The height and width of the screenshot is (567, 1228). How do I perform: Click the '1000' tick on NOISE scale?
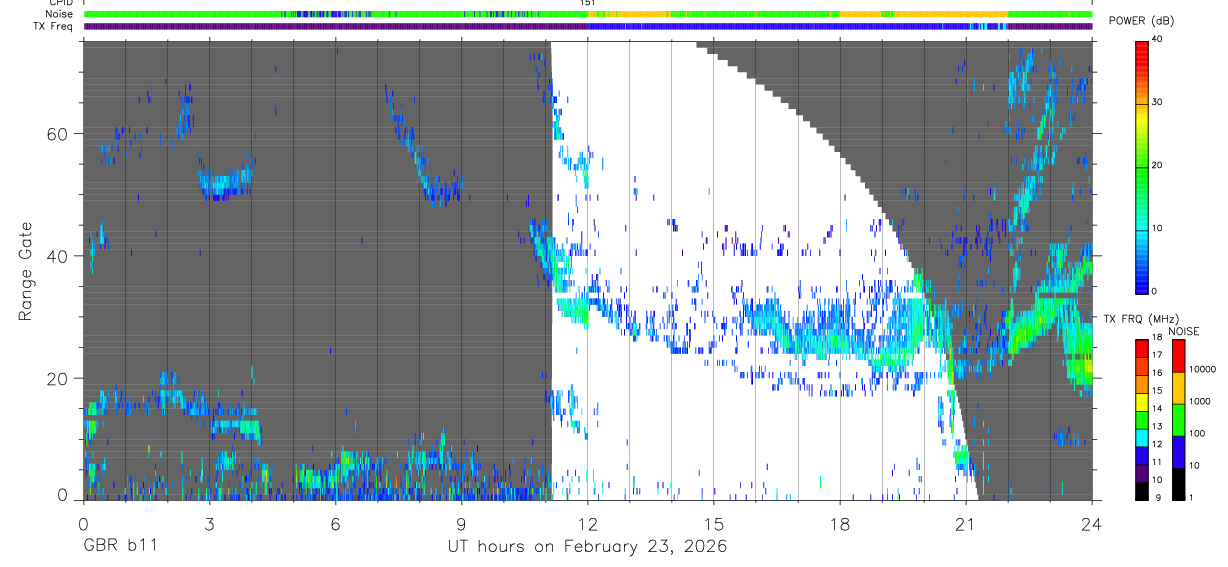click(1198, 401)
